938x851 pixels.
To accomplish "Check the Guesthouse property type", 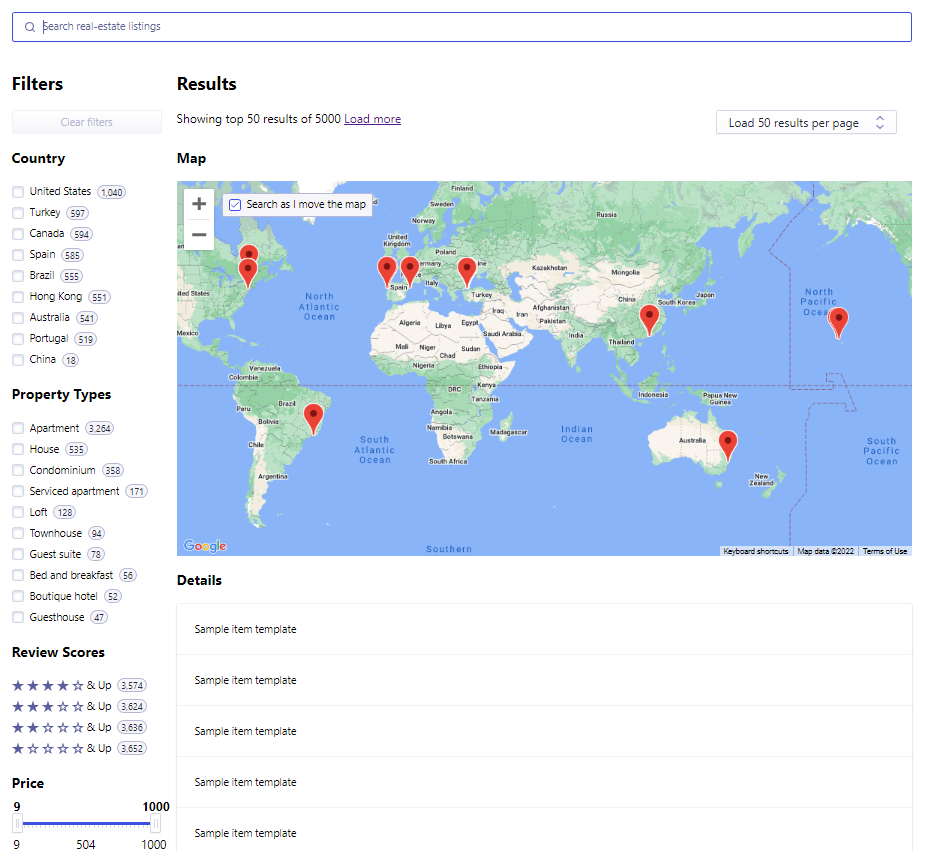I will coord(18,617).
